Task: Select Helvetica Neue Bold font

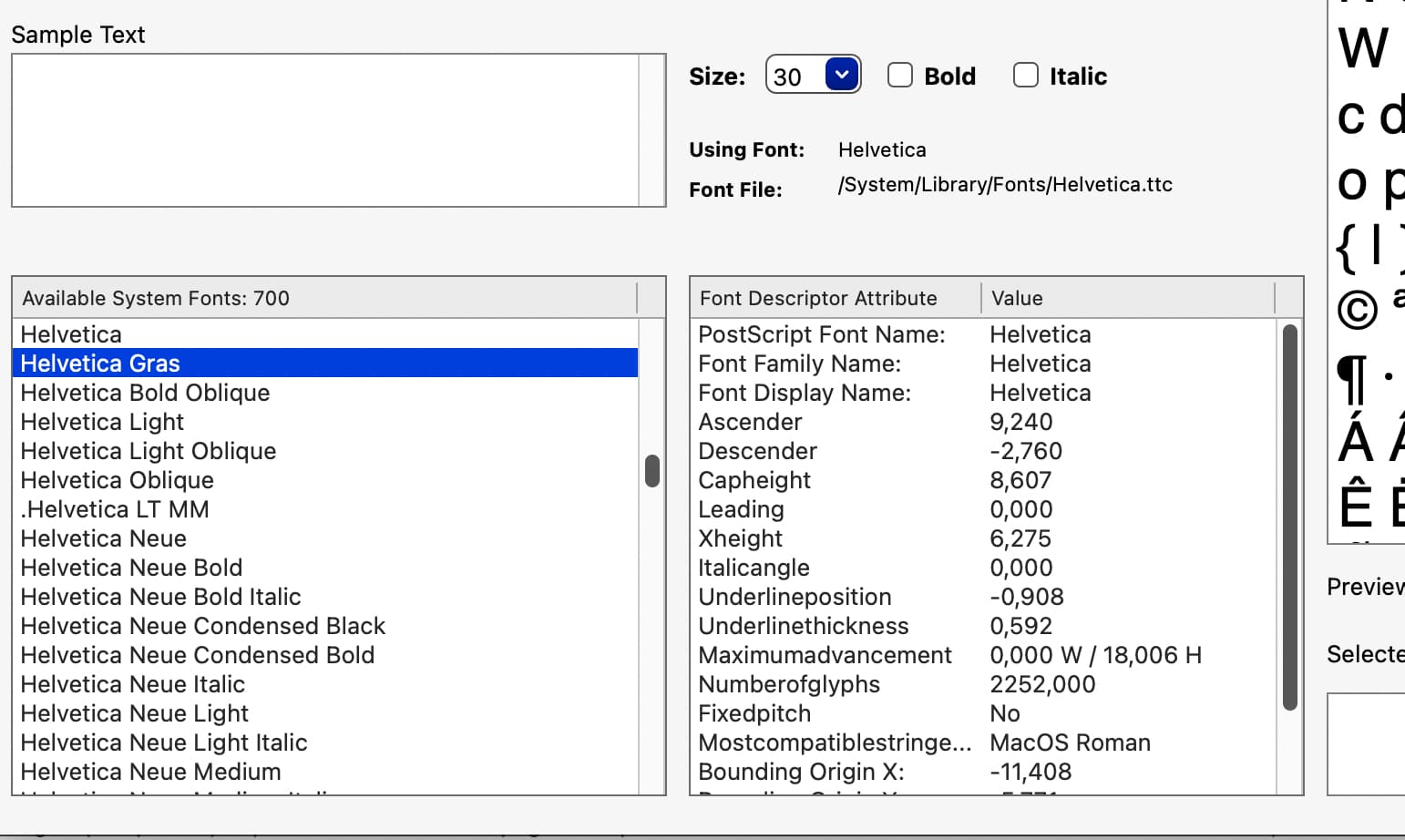Action: pos(325,568)
